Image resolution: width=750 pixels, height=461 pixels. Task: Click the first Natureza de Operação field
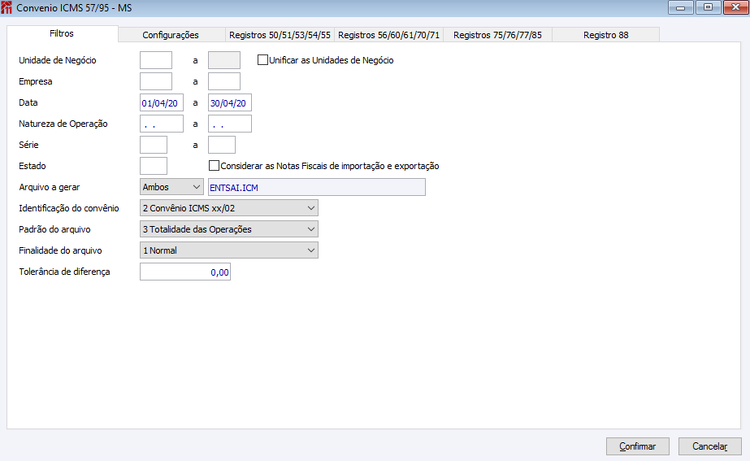tap(162, 124)
